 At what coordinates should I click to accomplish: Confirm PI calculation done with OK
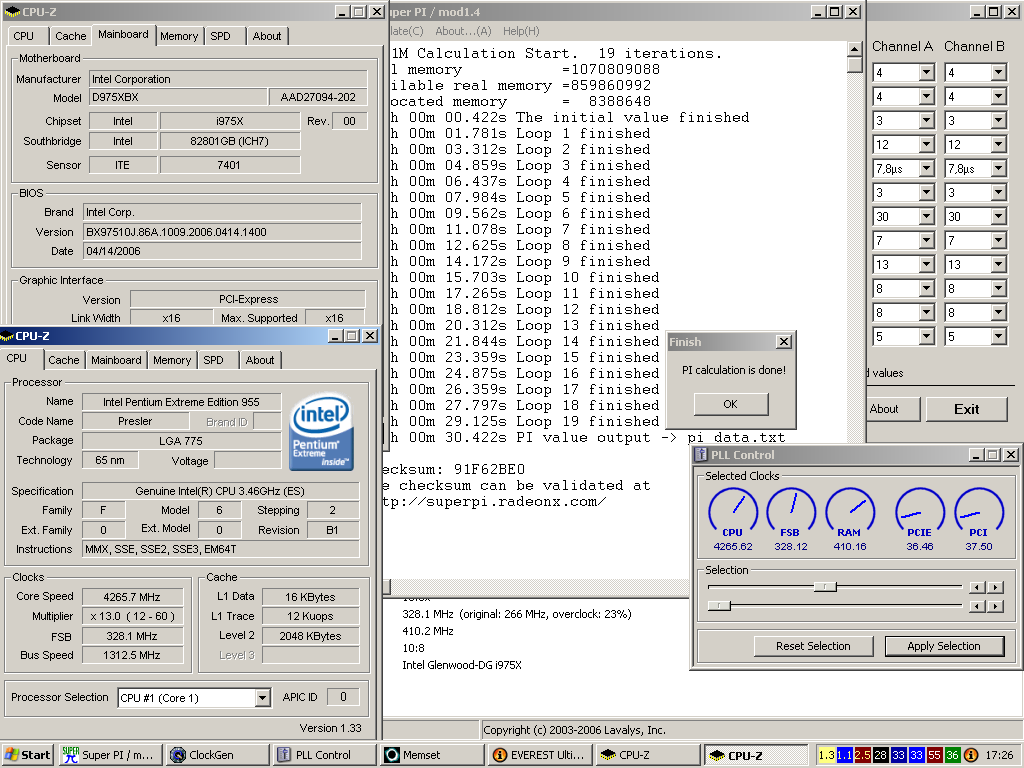point(731,404)
